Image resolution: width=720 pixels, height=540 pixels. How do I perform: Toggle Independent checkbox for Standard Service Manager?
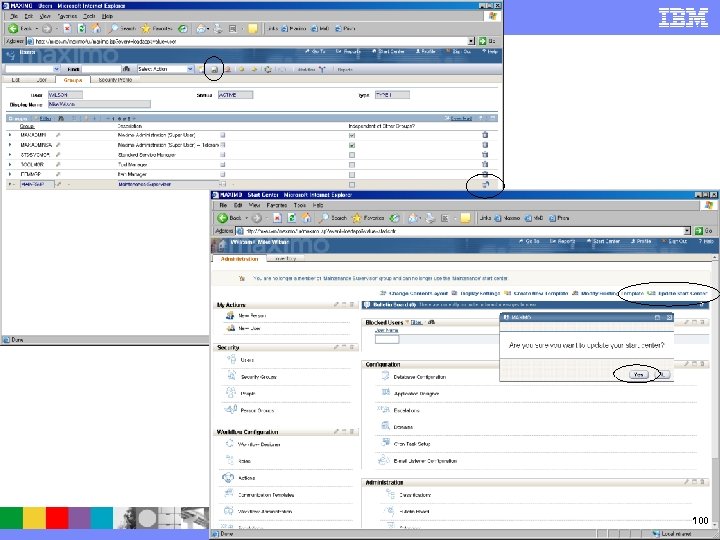tap(352, 155)
